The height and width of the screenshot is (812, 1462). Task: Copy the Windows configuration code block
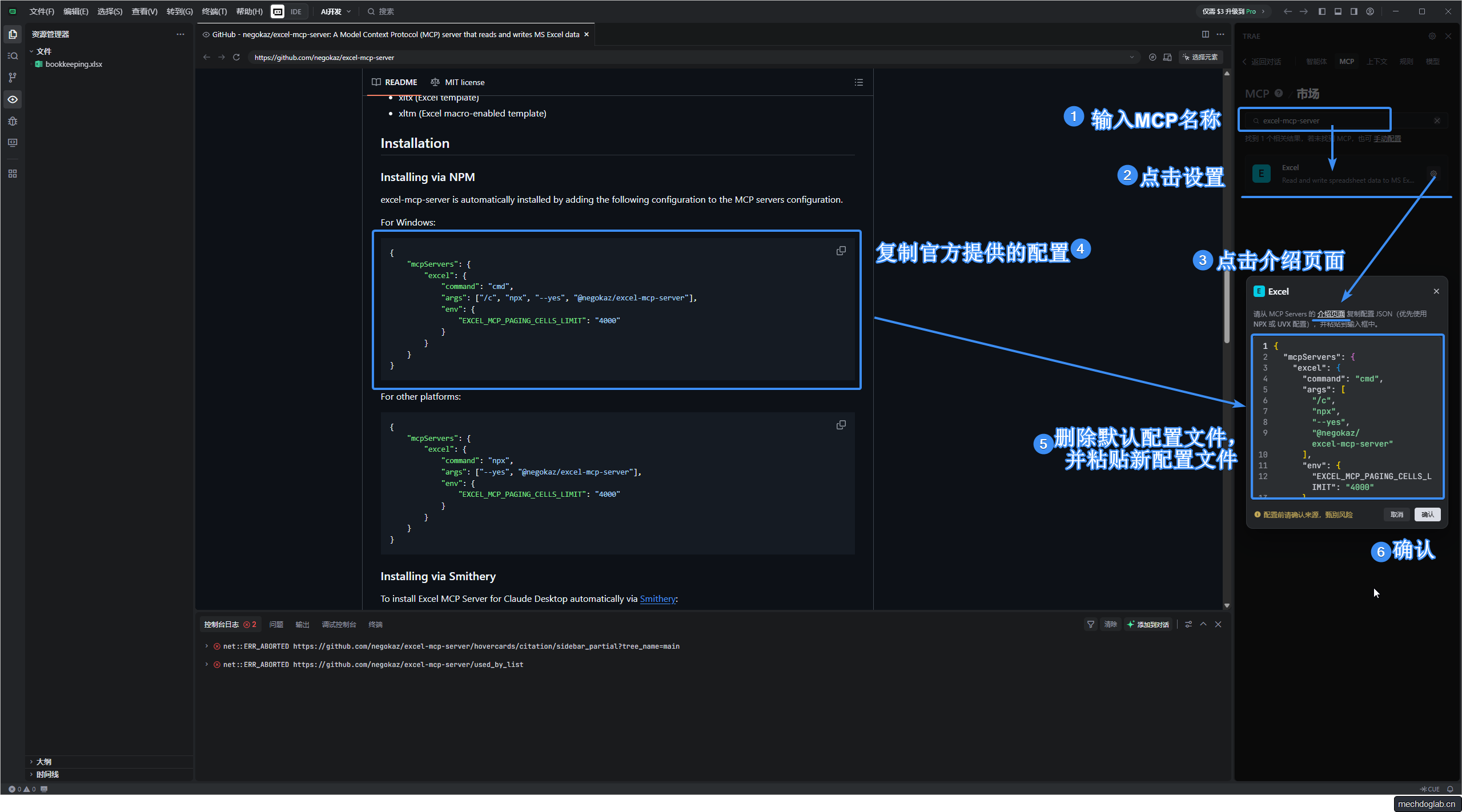coord(841,251)
